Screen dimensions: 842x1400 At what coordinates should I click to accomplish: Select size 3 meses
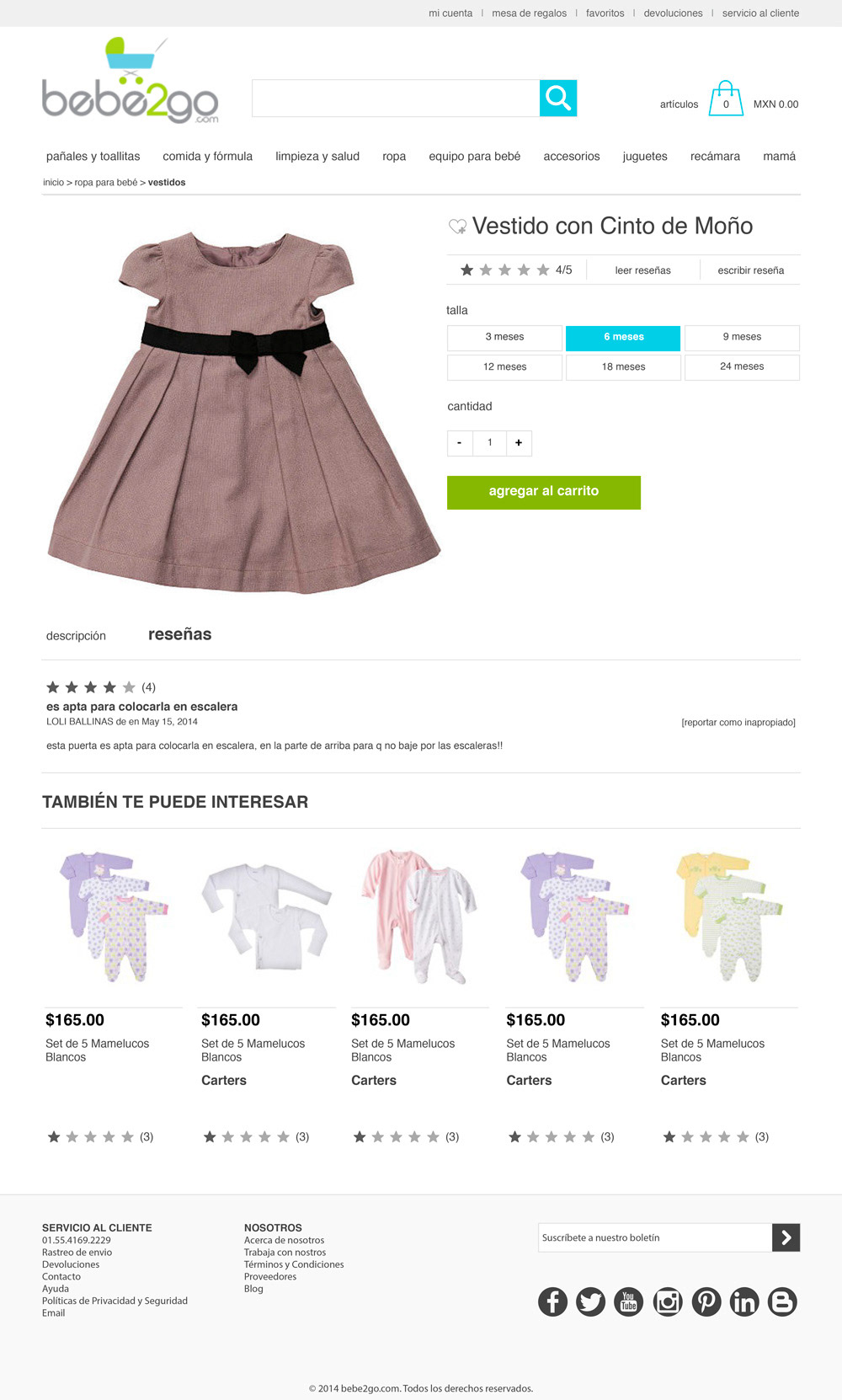(x=504, y=337)
